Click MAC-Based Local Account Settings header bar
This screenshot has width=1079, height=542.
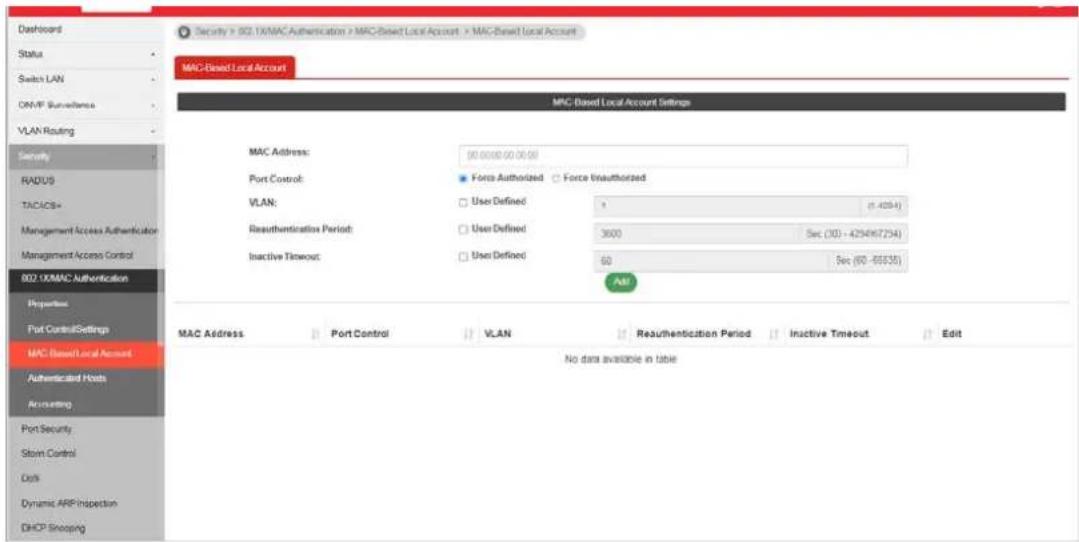click(621, 102)
